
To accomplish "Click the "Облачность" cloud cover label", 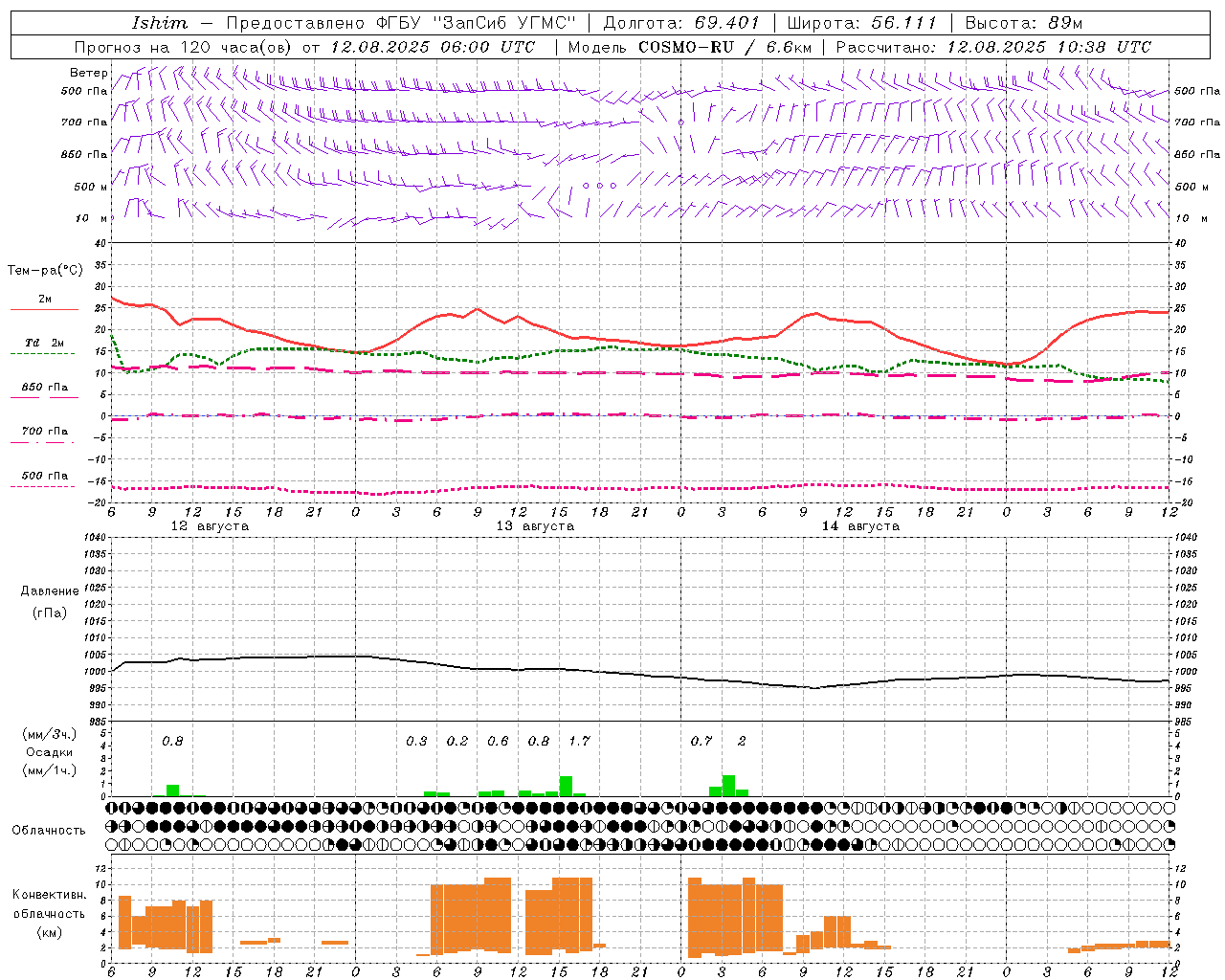I will [49, 831].
